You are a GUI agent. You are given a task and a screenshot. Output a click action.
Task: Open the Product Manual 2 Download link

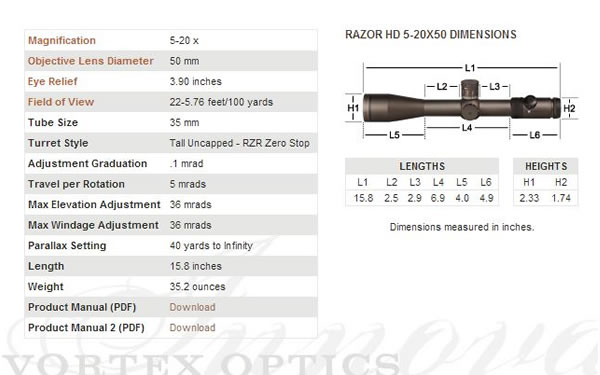(x=192, y=328)
